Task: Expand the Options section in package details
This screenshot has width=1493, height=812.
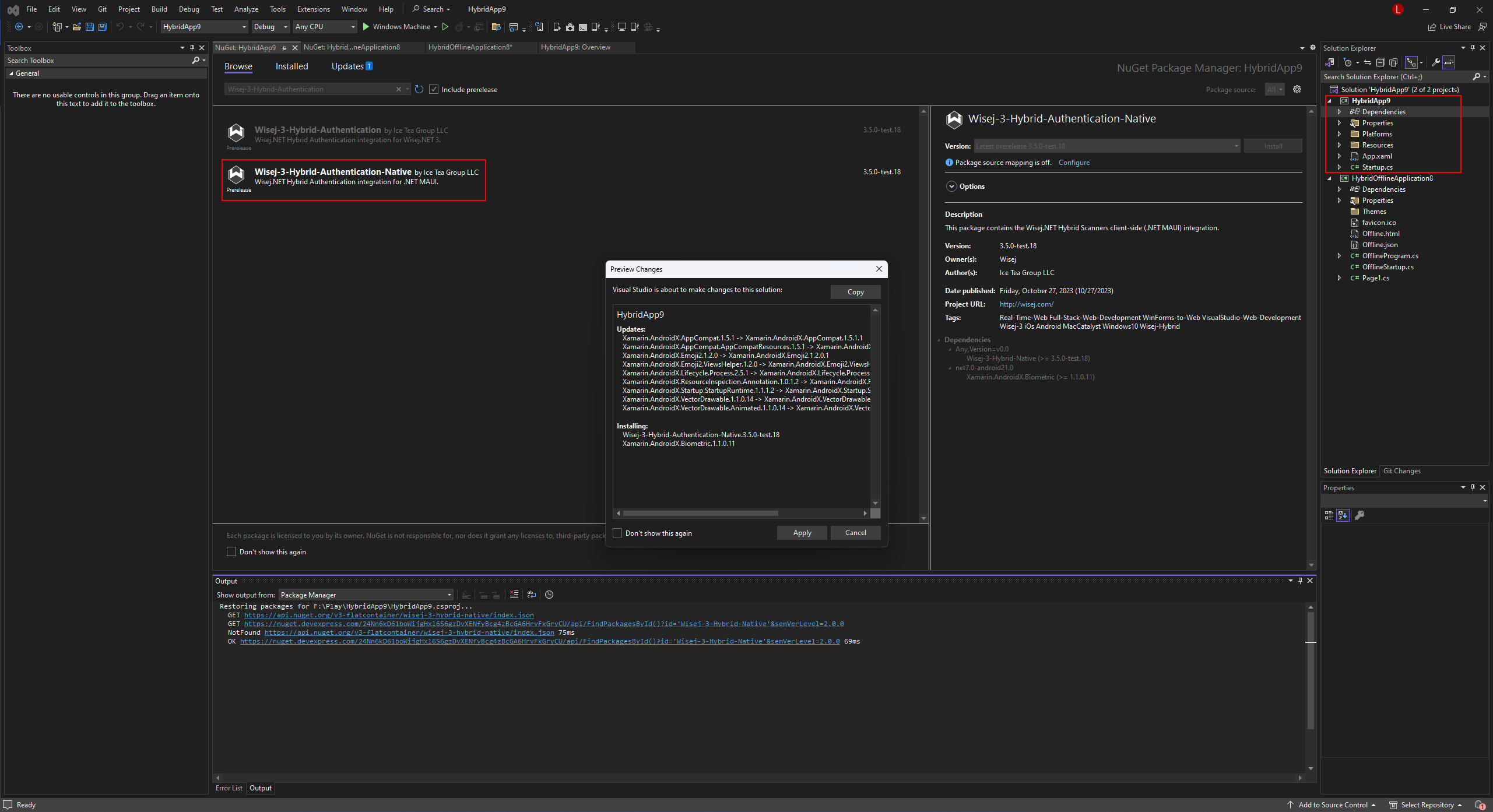Action: pos(951,187)
